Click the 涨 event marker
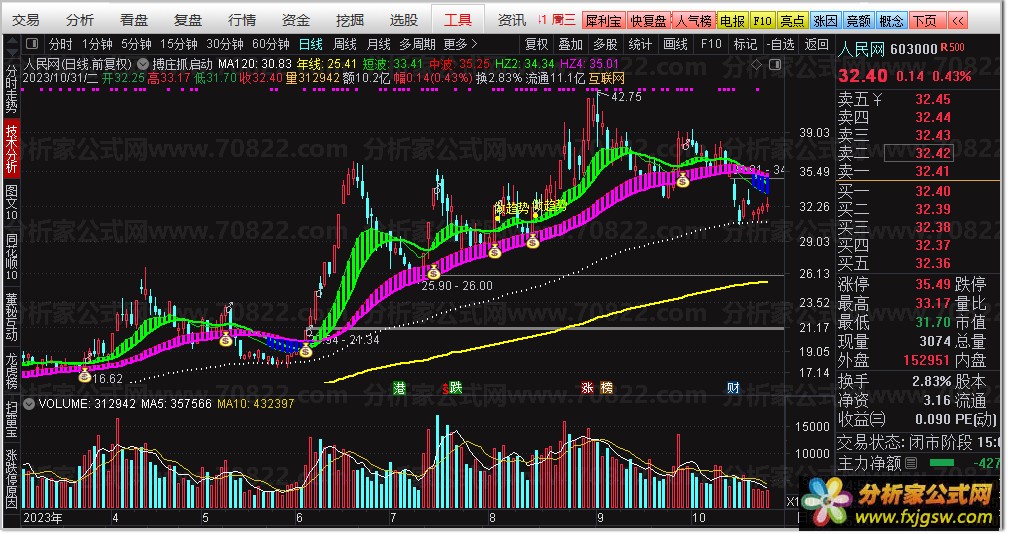 (x=588, y=387)
